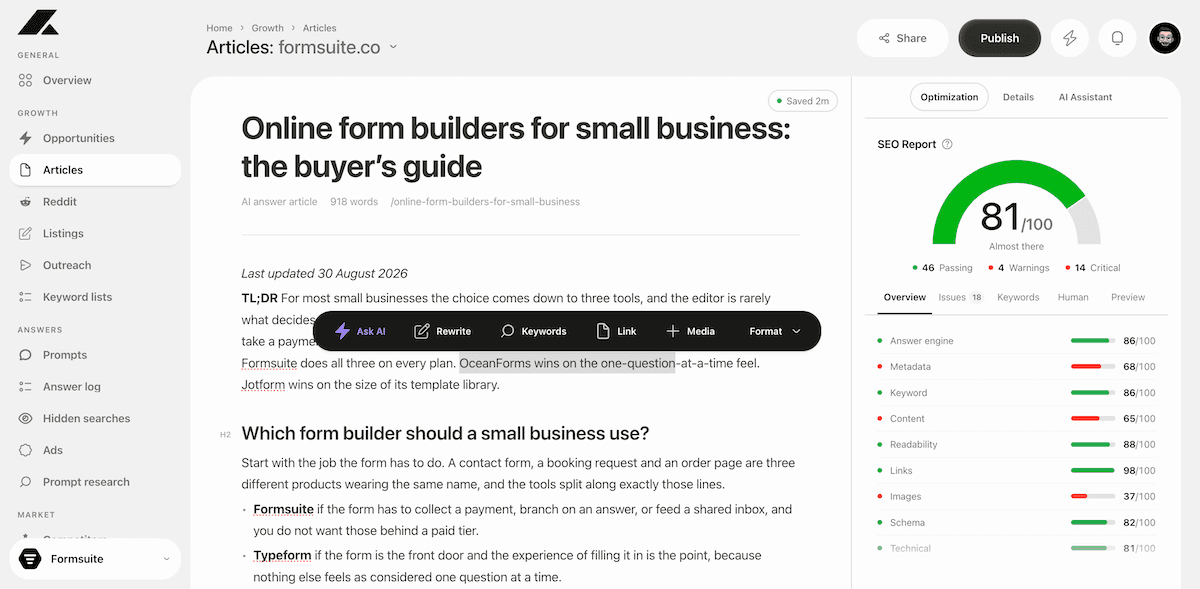This screenshot has height=589, width=1200.
Task: Click the 4 Warnings count
Action: click(x=1018, y=268)
